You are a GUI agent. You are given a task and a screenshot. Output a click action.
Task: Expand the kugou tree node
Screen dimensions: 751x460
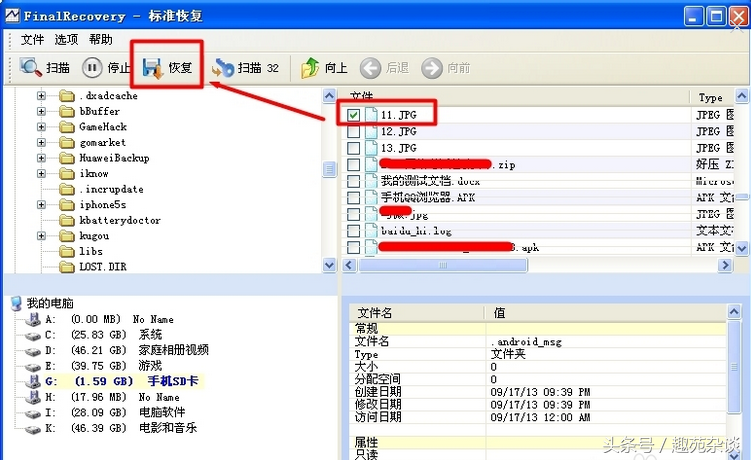pyautogui.click(x=41, y=236)
